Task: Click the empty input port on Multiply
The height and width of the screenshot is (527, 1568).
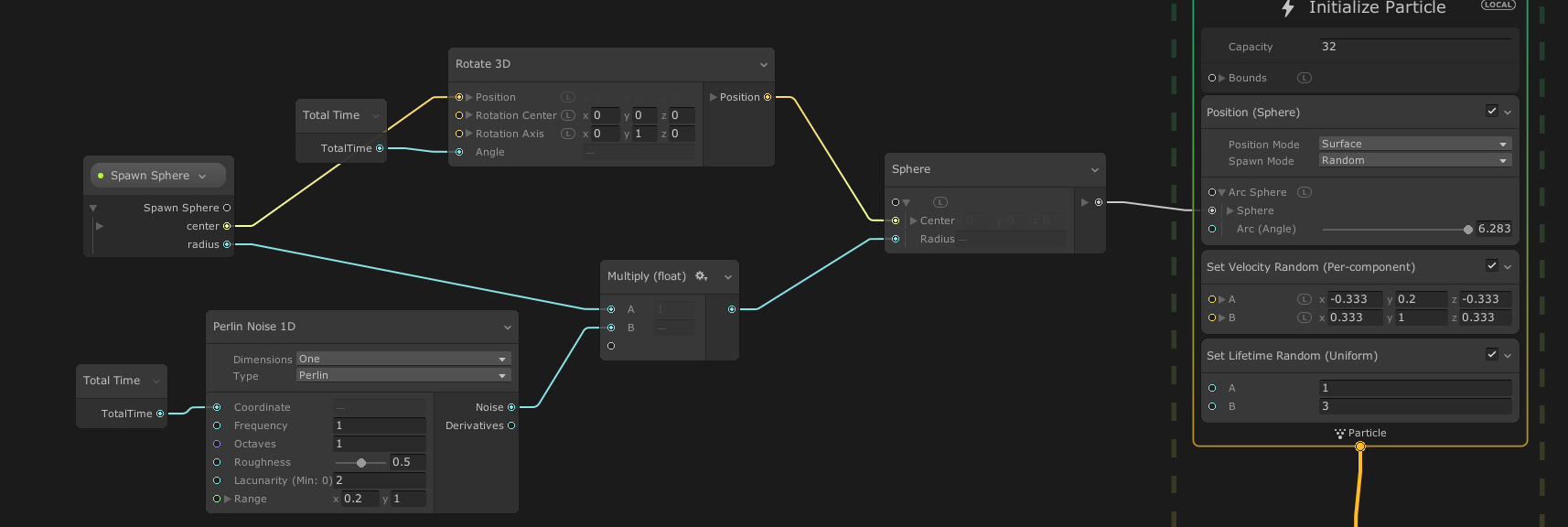Action: (x=611, y=346)
